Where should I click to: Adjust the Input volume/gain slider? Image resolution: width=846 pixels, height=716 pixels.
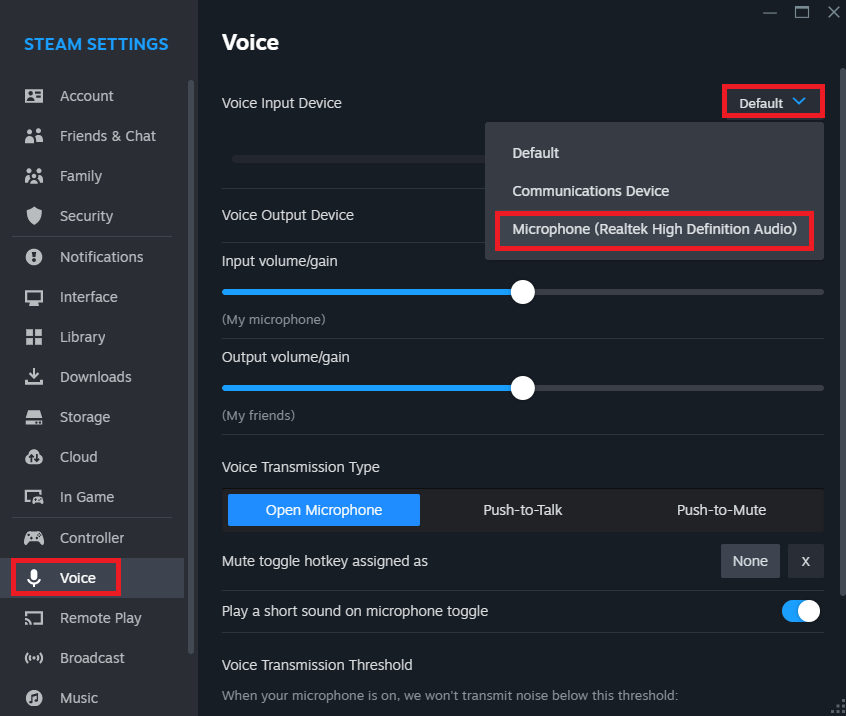click(x=522, y=292)
